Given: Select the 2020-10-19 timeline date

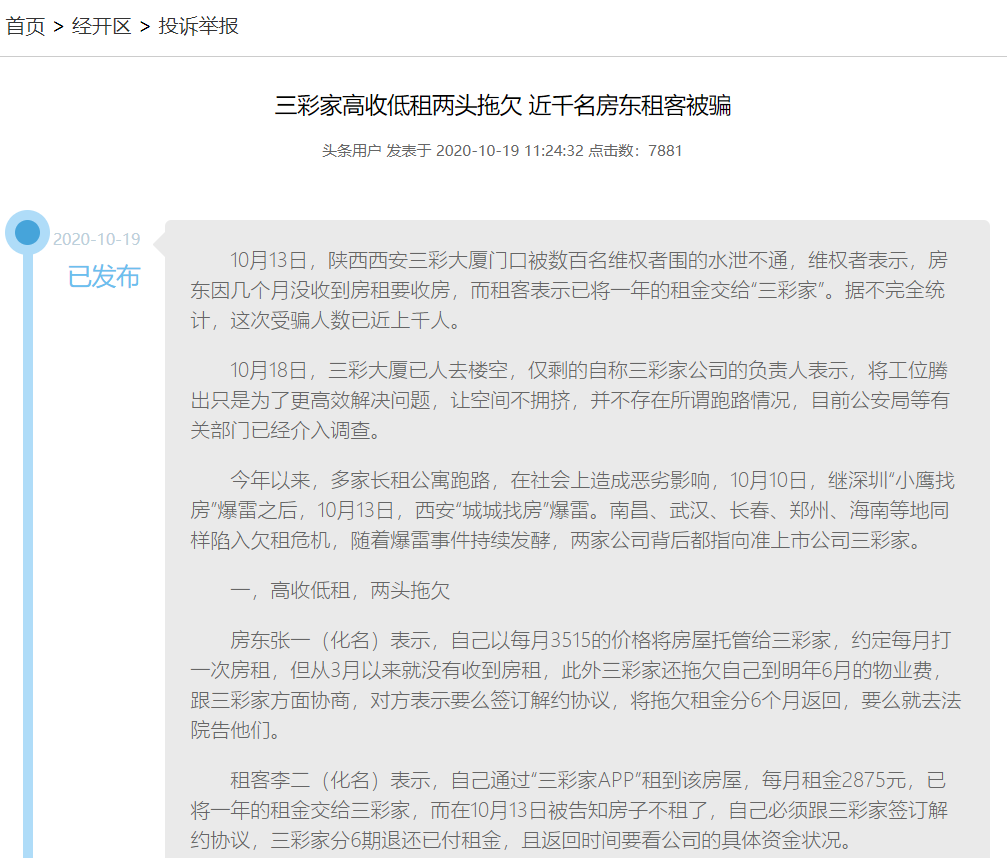Looking at the screenshot, I should (96, 240).
